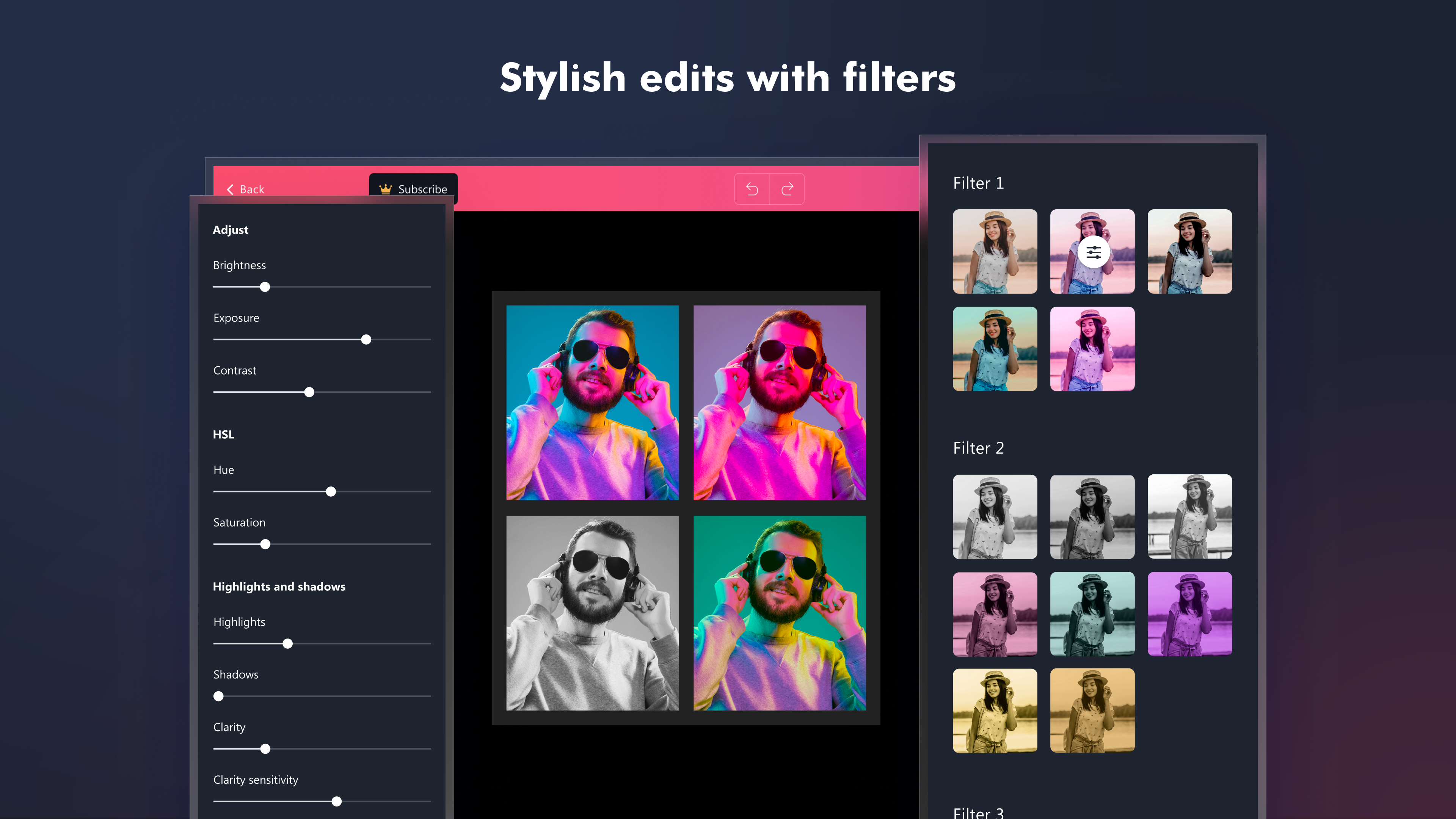Click the undo arrow icon in the toolbar

click(752, 189)
